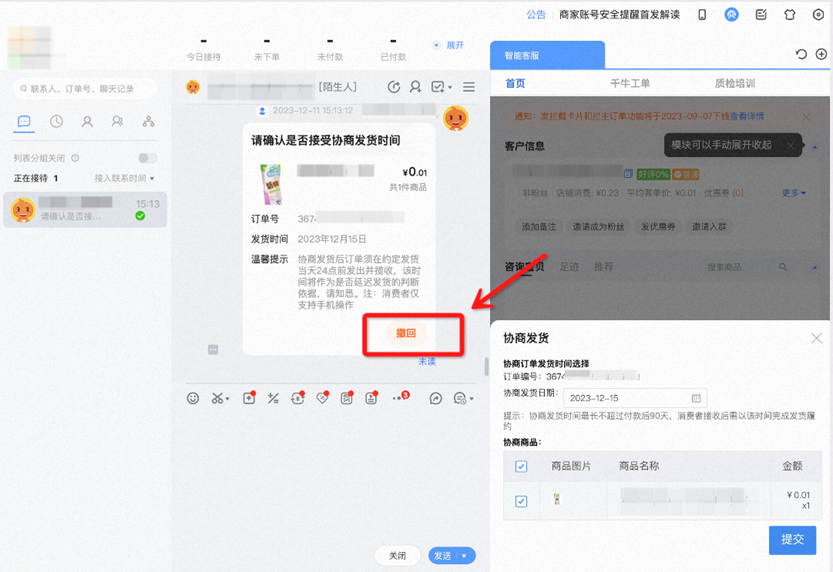This screenshot has width=833, height=572.
Task: Click the blue customer service avatar icon
Action: click(x=732, y=14)
